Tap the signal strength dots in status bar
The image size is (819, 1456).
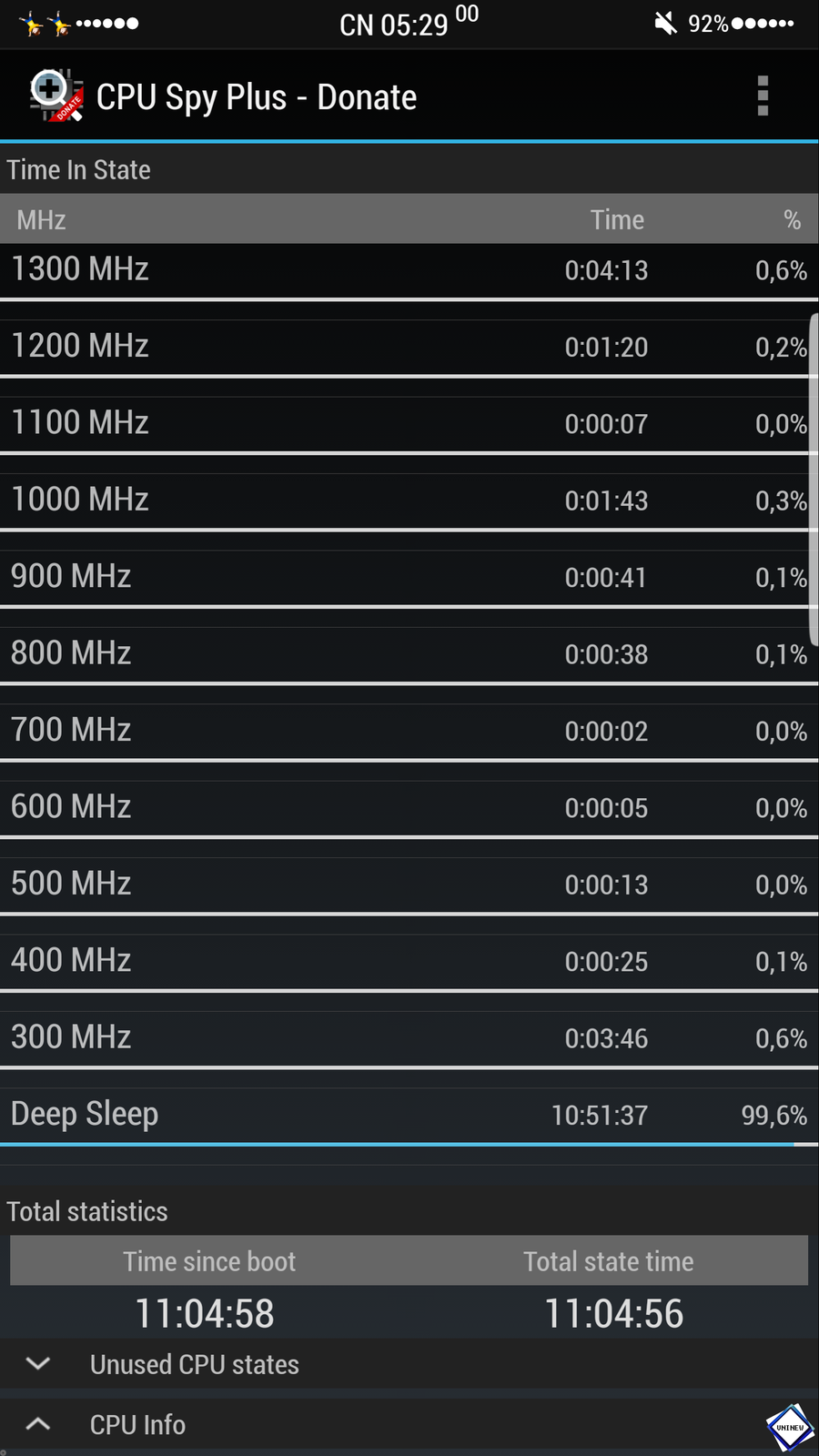coord(107,23)
